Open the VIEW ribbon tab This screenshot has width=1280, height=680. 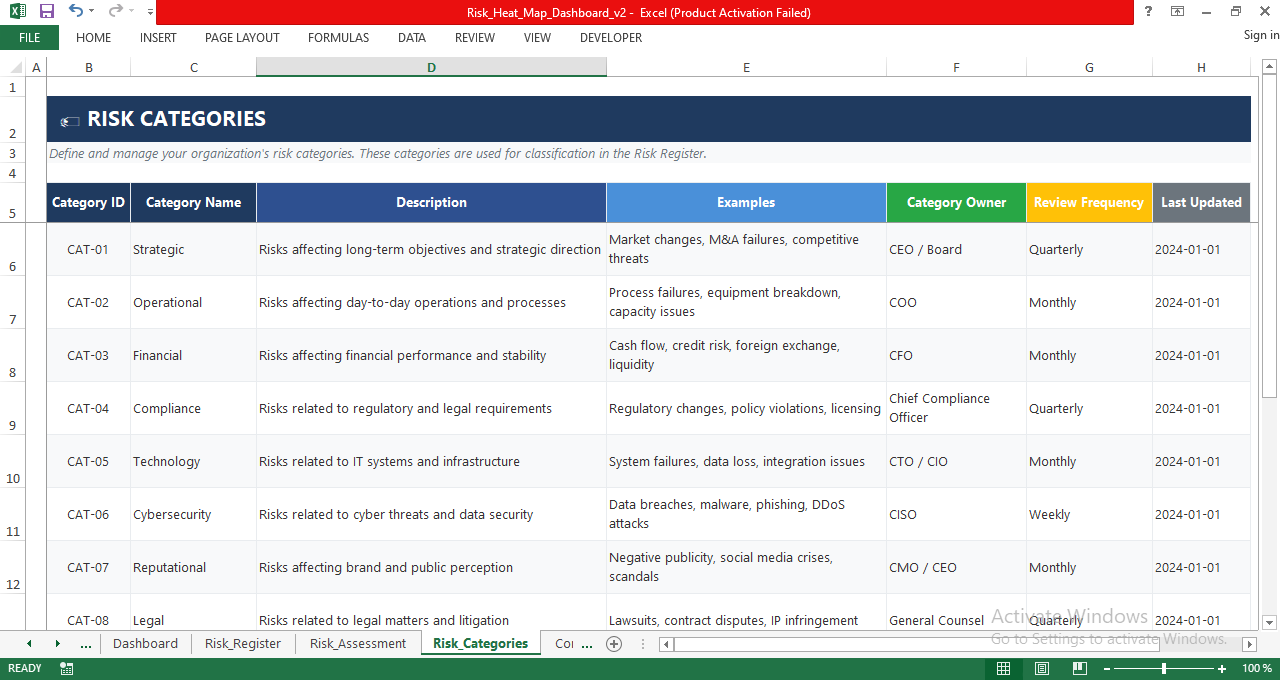tap(537, 38)
